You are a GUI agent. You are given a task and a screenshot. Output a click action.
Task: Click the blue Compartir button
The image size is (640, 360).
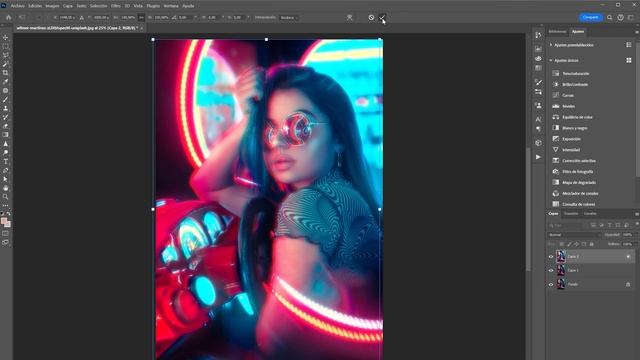click(x=591, y=17)
